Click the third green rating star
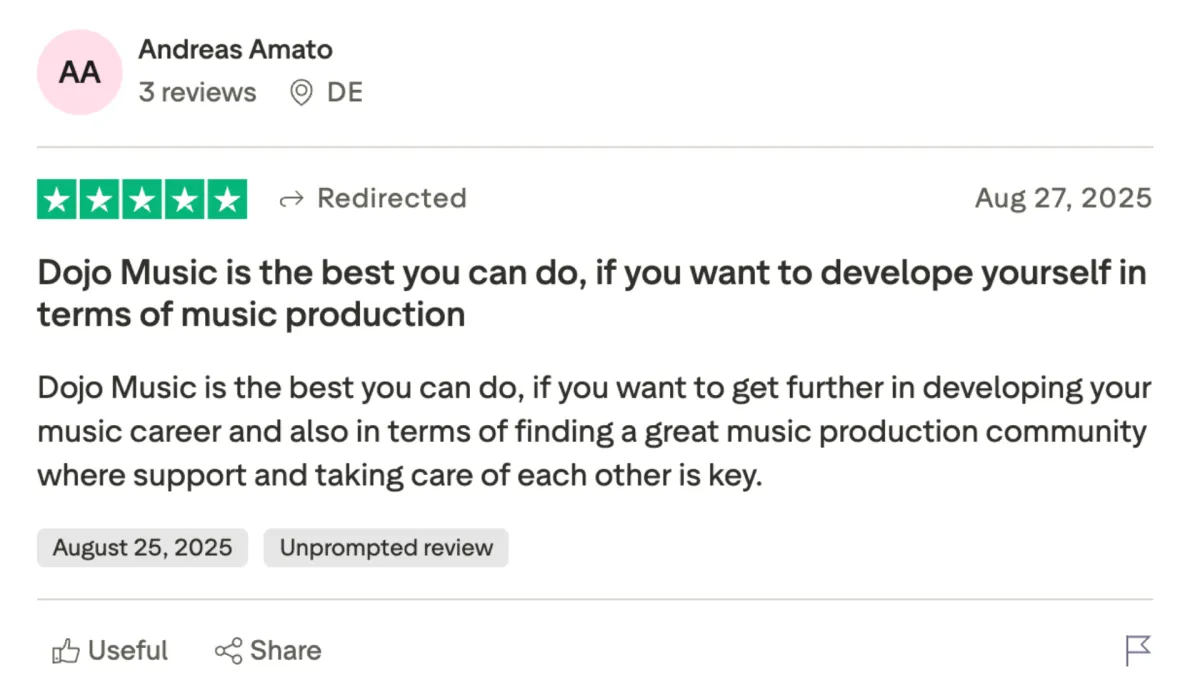 (142, 199)
